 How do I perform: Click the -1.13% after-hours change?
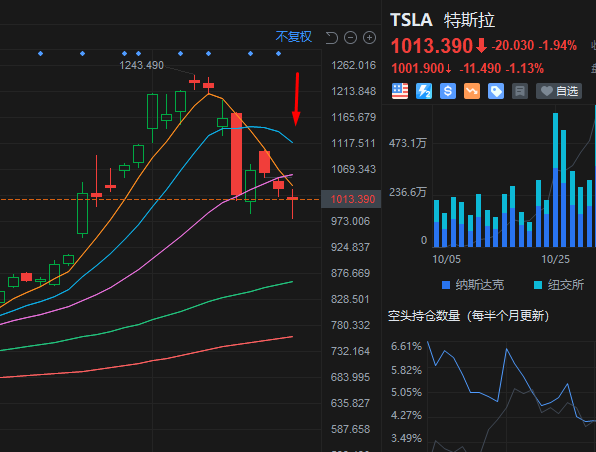(x=525, y=68)
